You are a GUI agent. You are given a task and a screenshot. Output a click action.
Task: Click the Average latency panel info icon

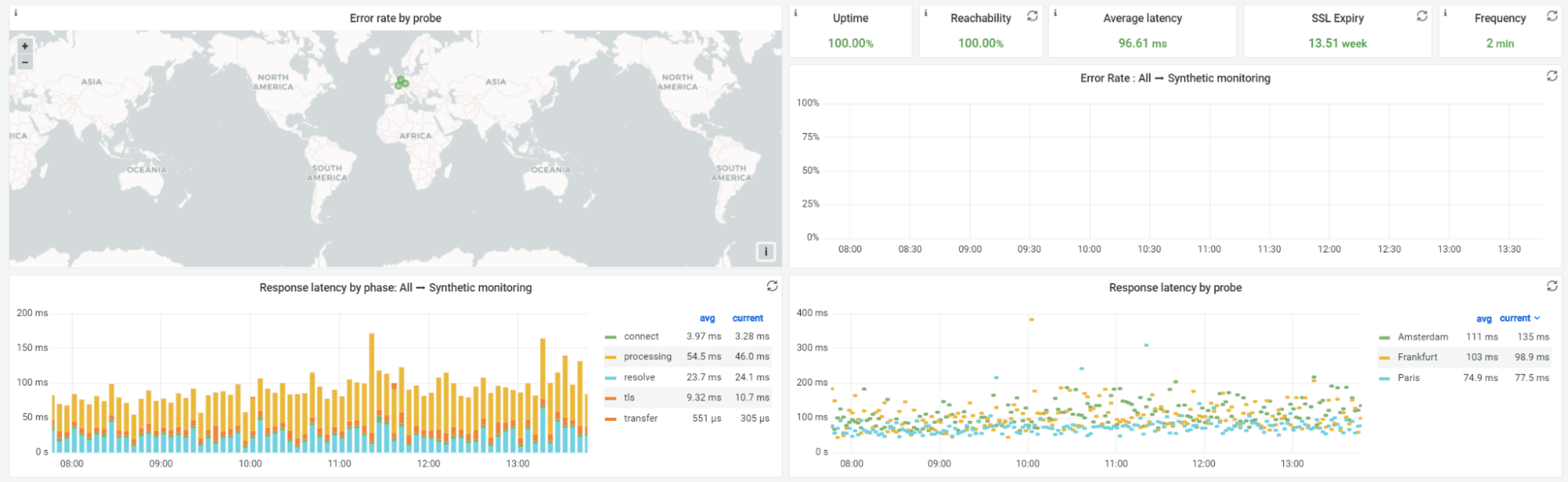point(1055,13)
